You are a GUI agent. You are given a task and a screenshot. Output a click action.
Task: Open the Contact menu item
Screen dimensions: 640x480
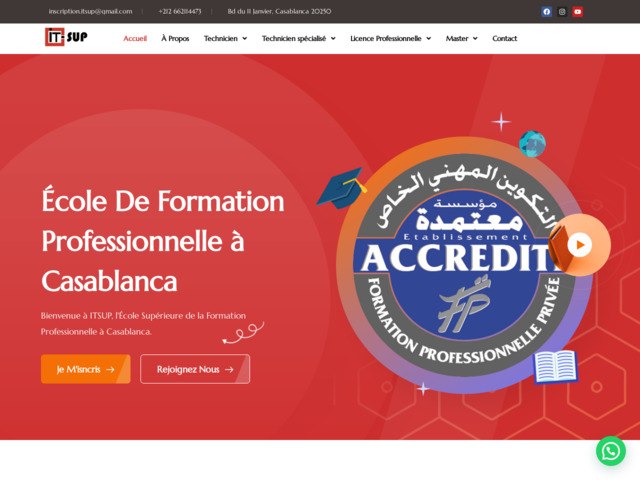click(x=504, y=38)
